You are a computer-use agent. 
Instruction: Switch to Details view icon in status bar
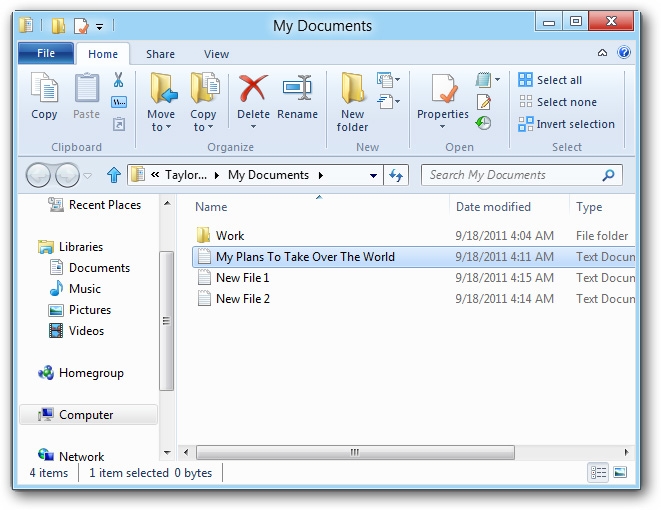pyautogui.click(x=598, y=472)
